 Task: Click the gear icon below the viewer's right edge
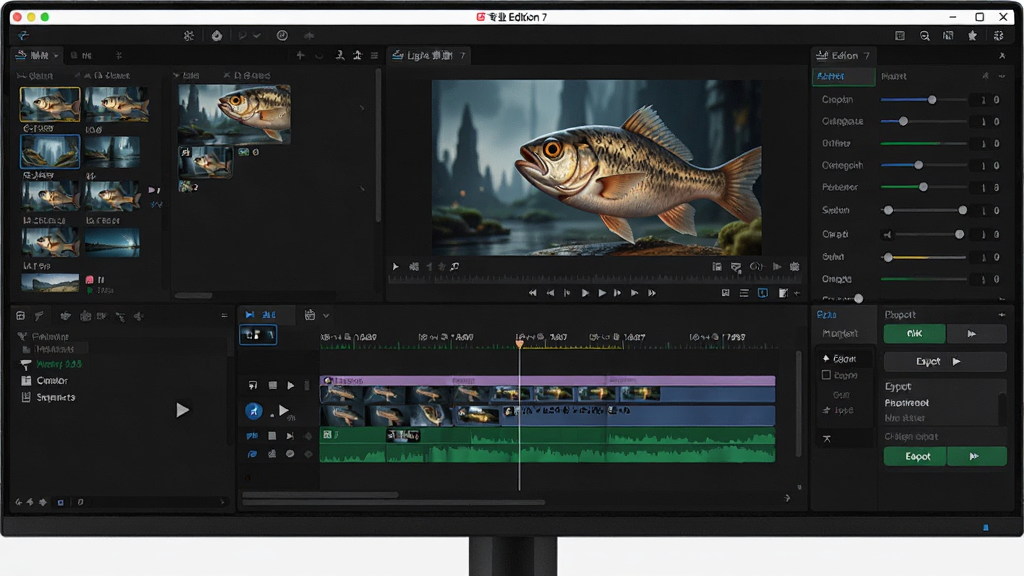pyautogui.click(x=795, y=266)
